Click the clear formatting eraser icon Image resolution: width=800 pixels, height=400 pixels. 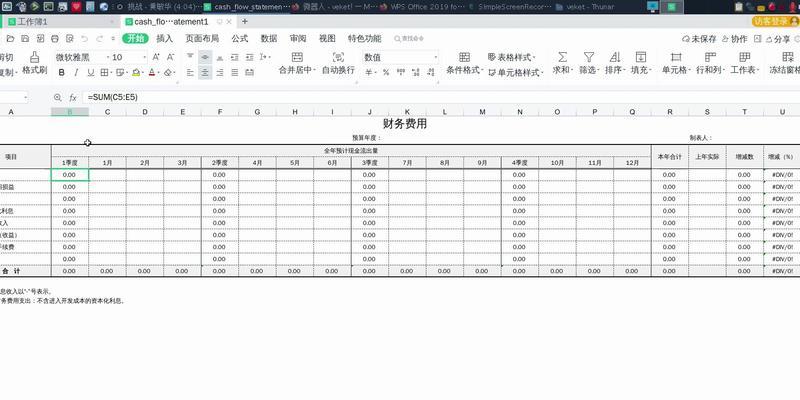click(168, 72)
